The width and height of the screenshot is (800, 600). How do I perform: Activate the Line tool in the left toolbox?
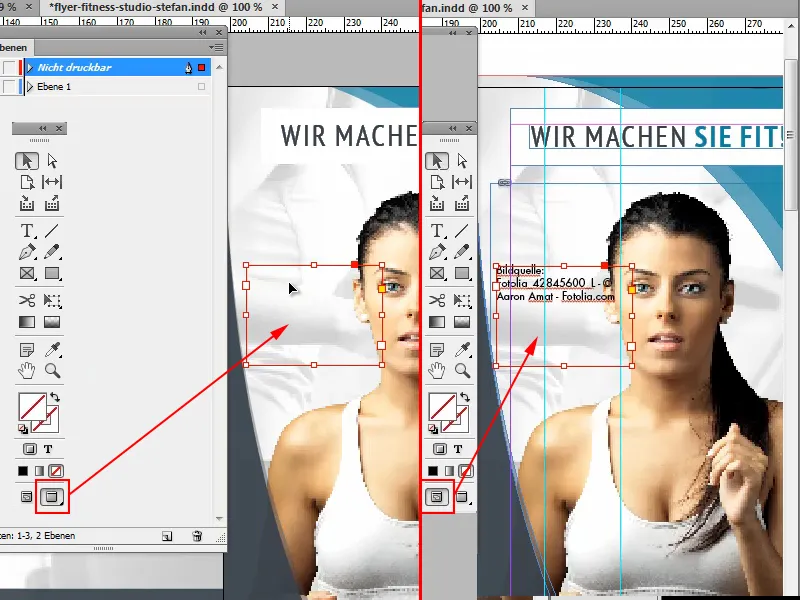point(52,231)
